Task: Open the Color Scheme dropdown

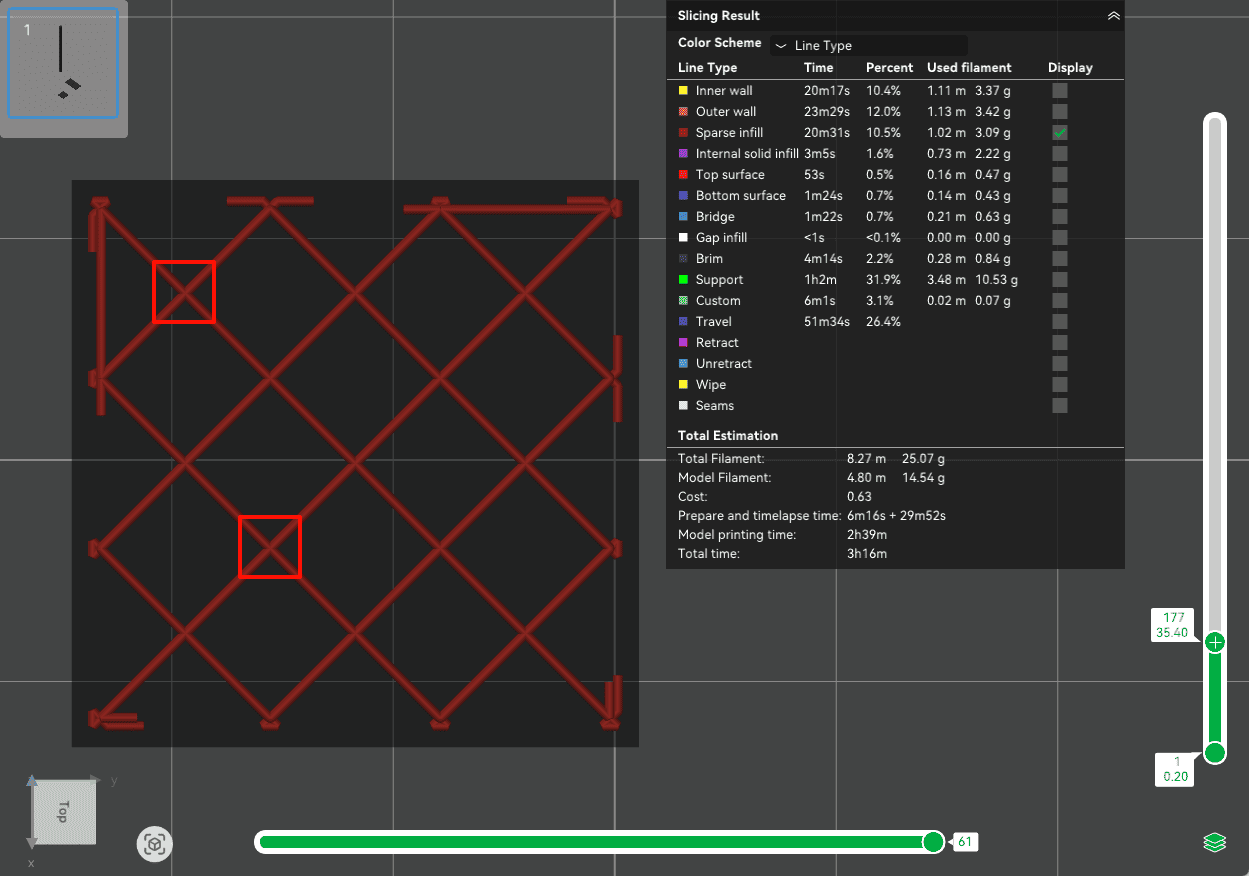Action: pyautogui.click(x=868, y=45)
